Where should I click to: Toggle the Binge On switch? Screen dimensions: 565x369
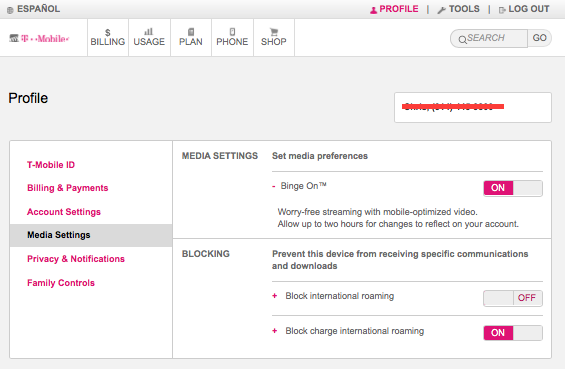click(513, 188)
